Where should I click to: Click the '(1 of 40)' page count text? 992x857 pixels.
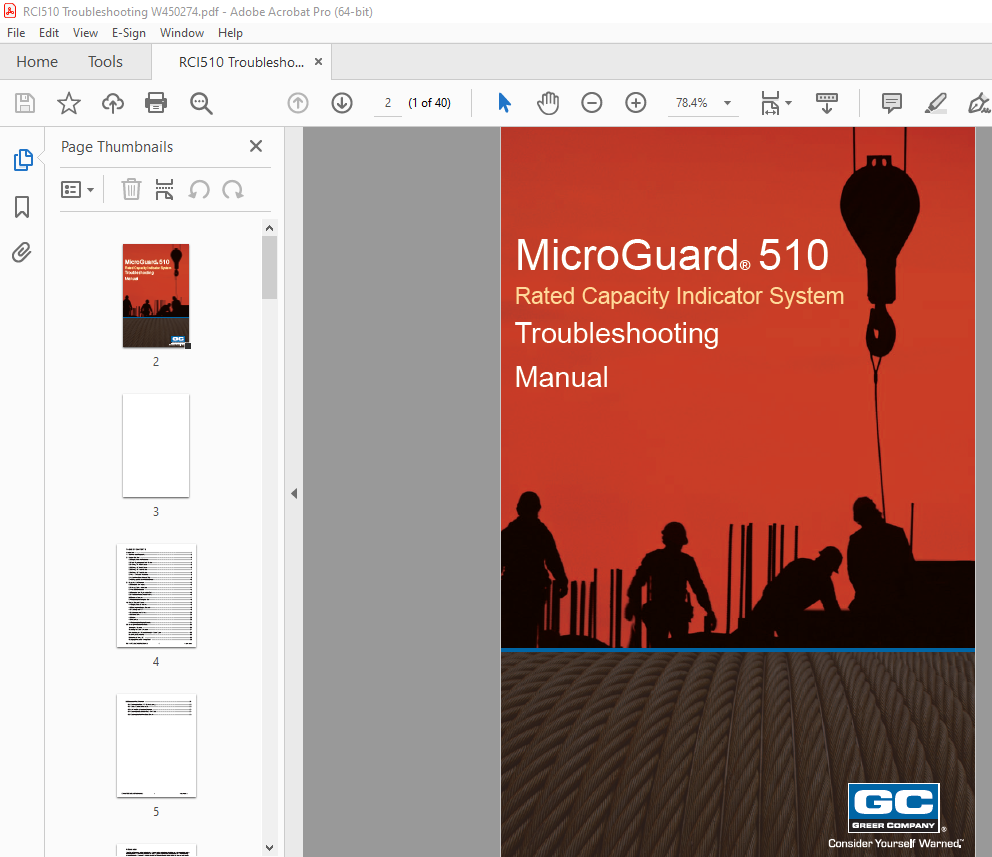point(430,103)
